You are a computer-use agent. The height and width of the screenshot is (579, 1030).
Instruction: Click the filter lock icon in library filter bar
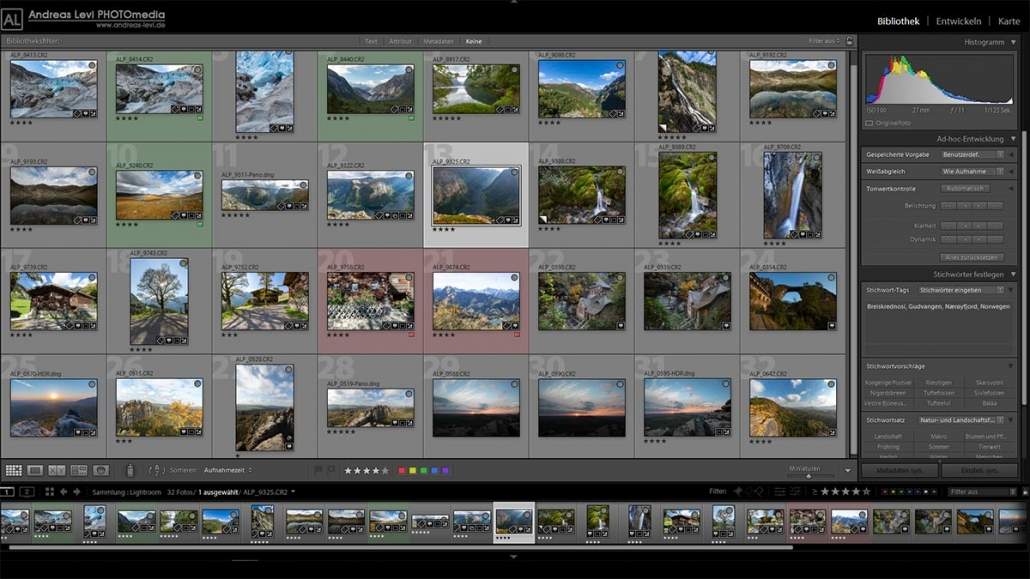tap(849, 41)
